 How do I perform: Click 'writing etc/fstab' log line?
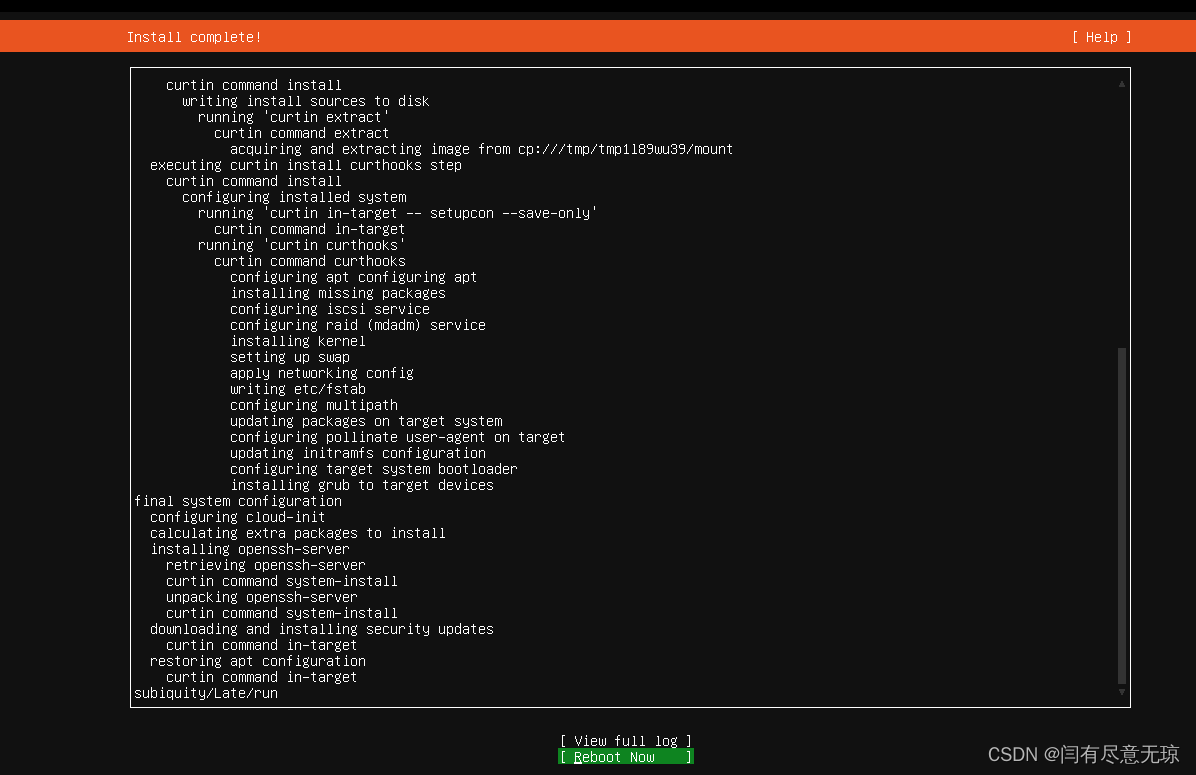(297, 388)
